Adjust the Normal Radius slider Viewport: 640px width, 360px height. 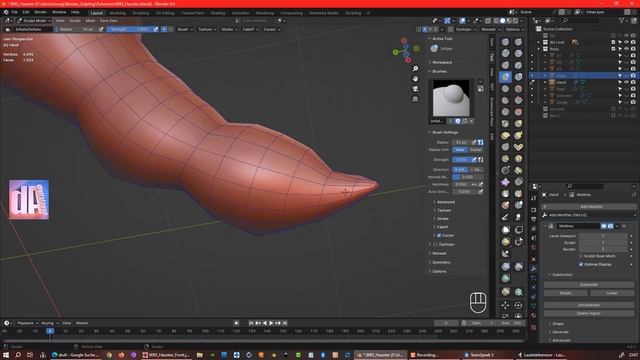coord(468,177)
